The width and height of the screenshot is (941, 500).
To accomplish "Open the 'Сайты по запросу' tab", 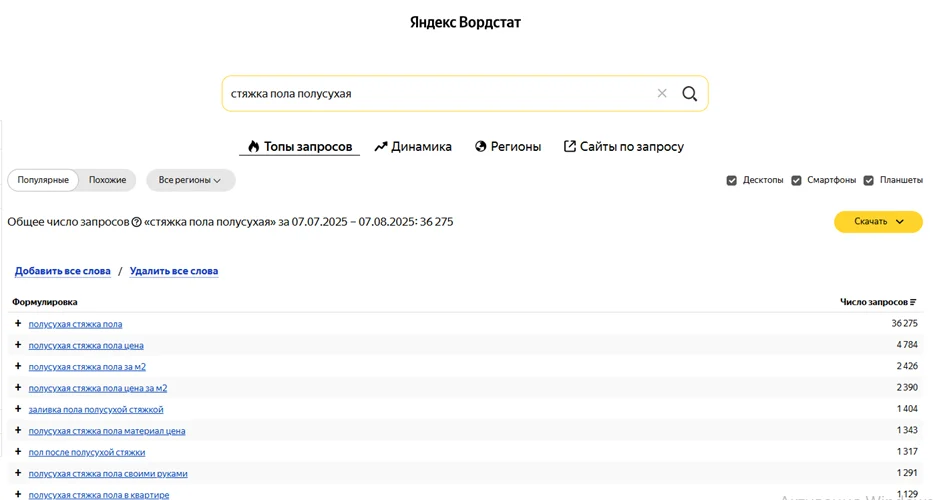I will [624, 146].
